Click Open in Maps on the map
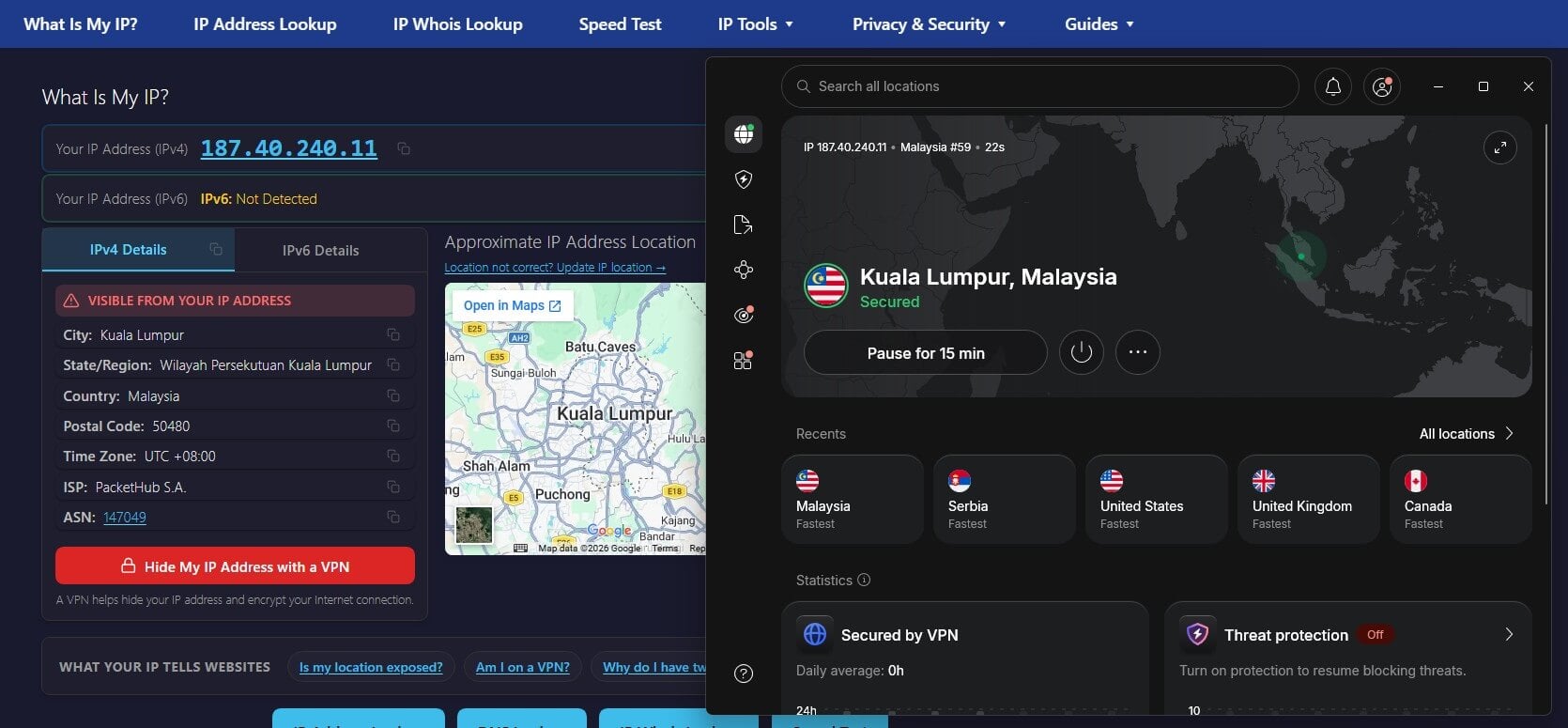The image size is (1568, 728). pyautogui.click(x=513, y=305)
